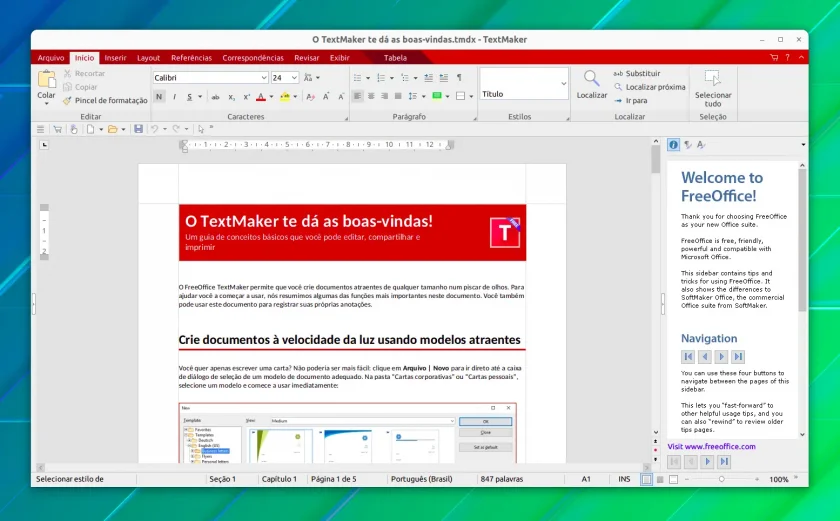Viewport: 840px width, 521px height.
Task: Click the Localizar magnifier icon
Action: (591, 79)
